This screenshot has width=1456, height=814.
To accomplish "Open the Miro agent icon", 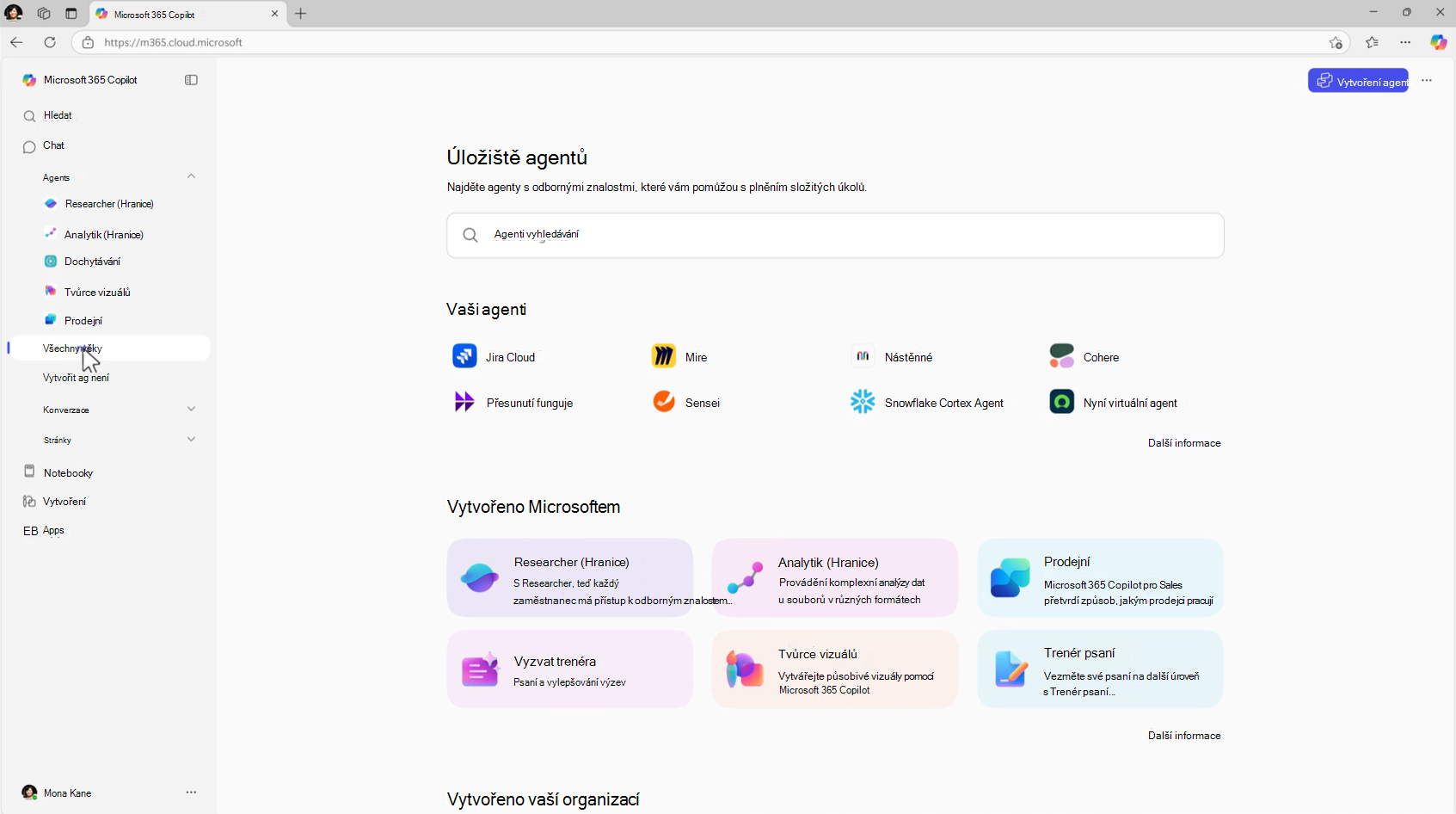I will click(x=664, y=355).
